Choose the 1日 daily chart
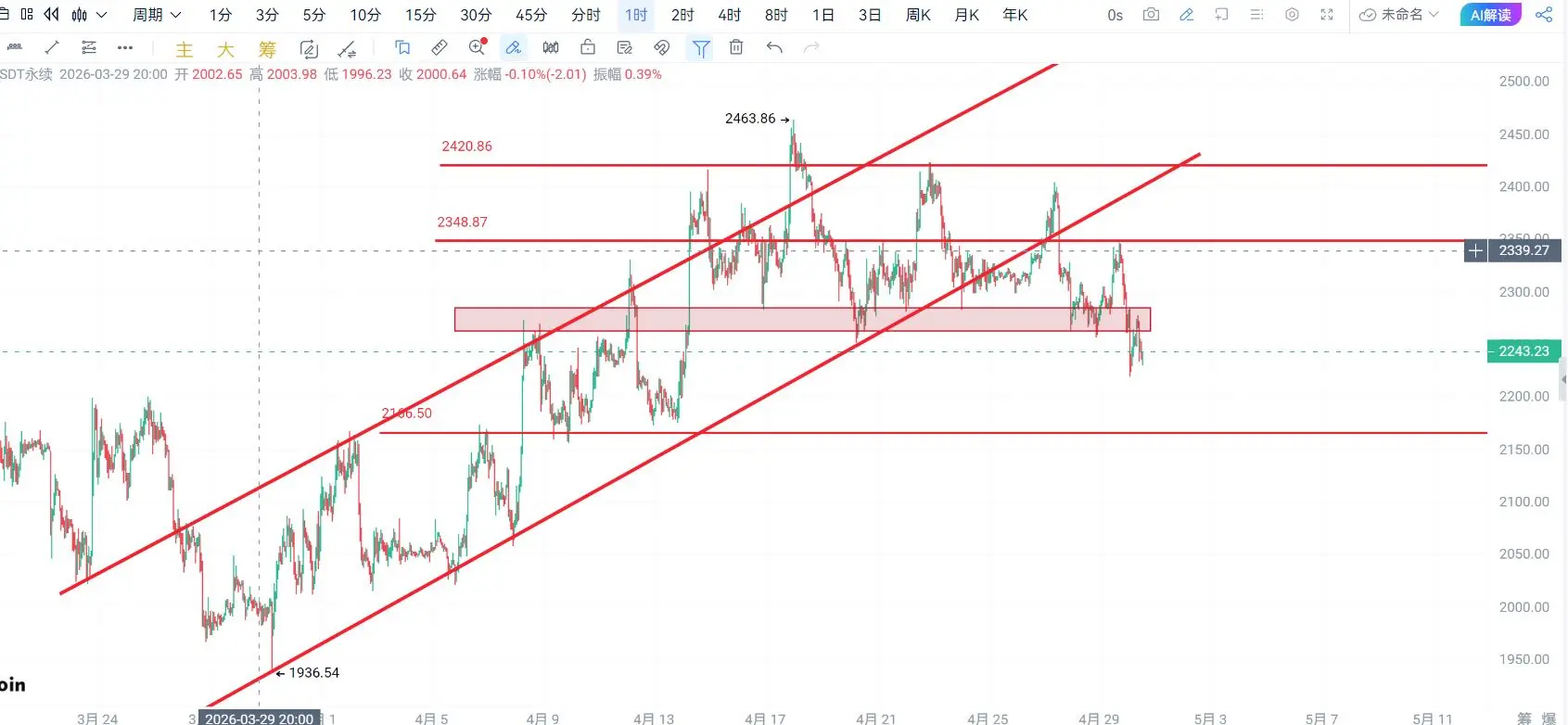 [x=823, y=15]
